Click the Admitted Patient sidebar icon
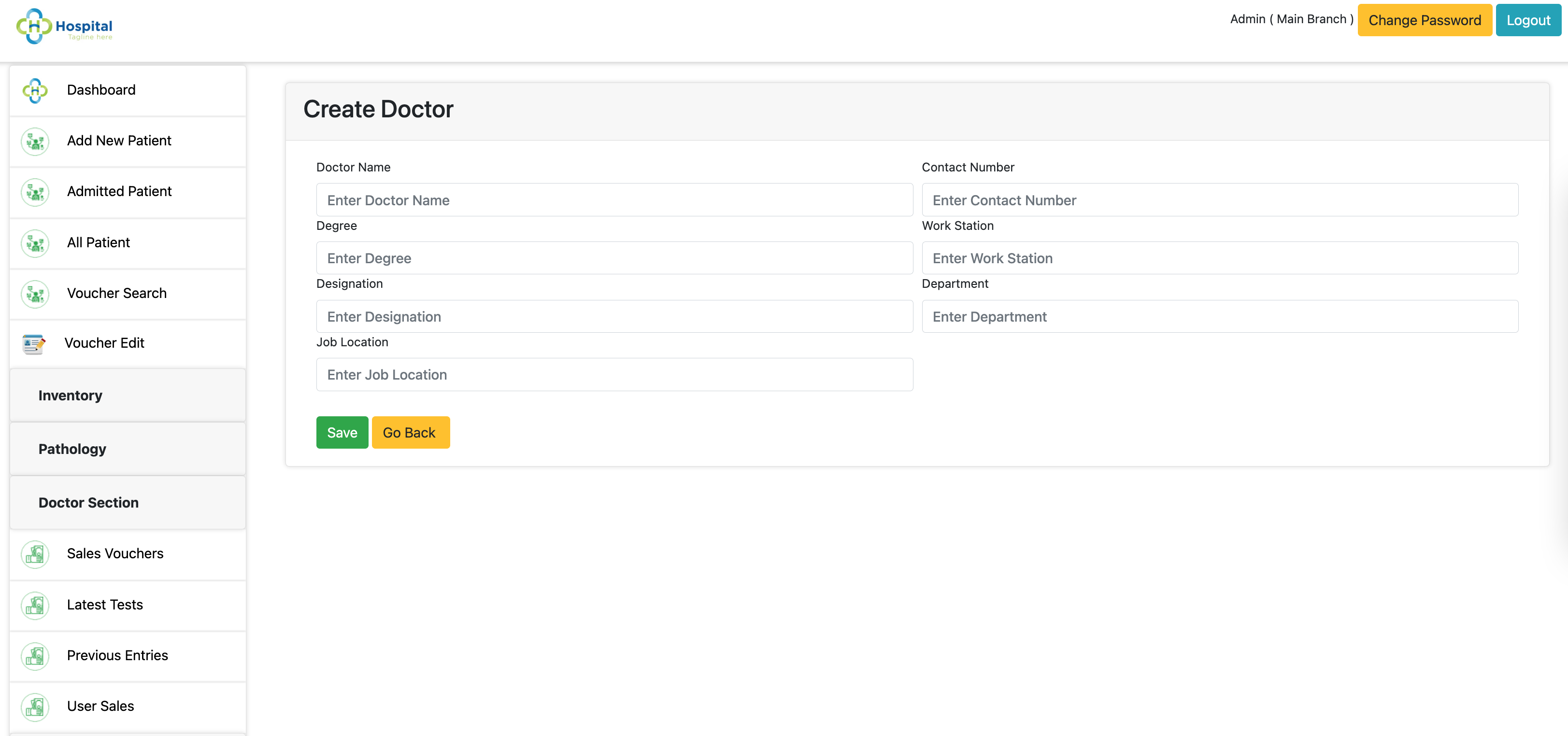This screenshot has width=1568, height=736. [x=35, y=192]
